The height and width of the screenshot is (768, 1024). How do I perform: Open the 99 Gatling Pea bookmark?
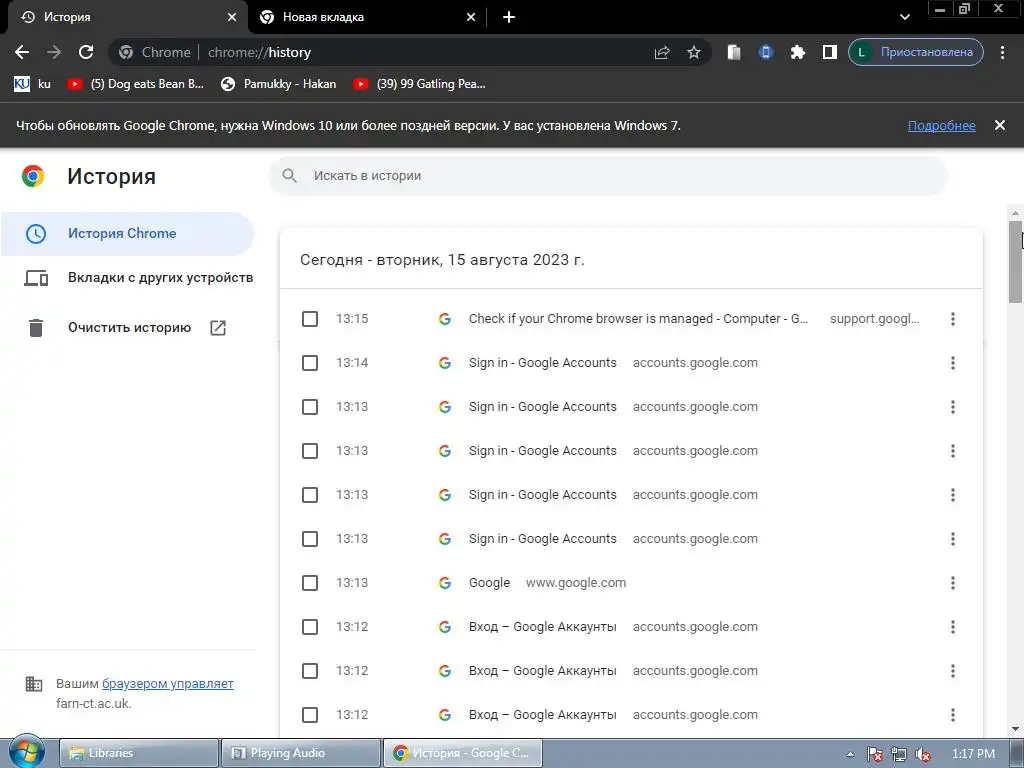pos(419,84)
